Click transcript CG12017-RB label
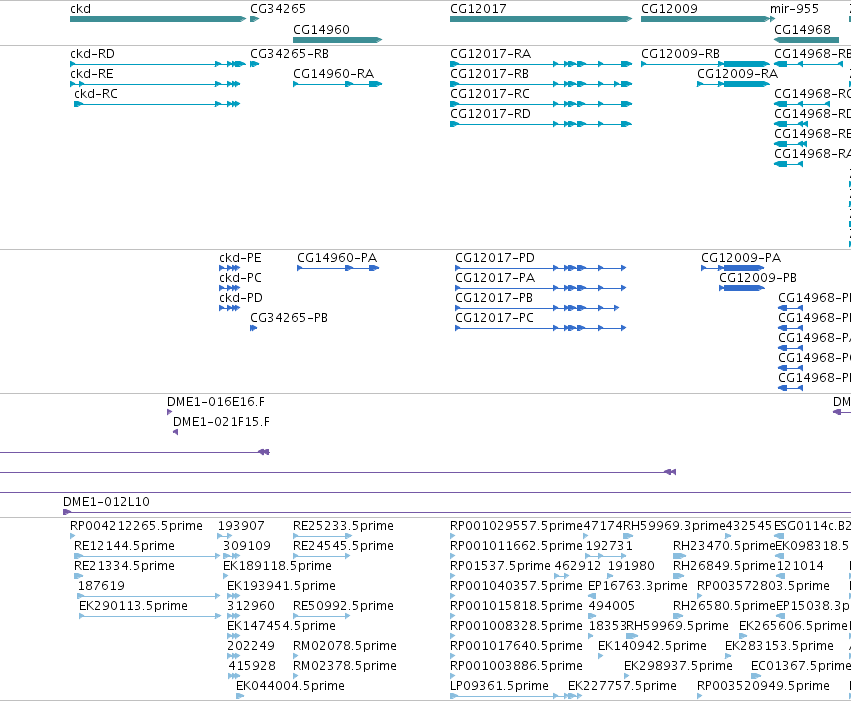The height and width of the screenshot is (701, 851). (490, 74)
